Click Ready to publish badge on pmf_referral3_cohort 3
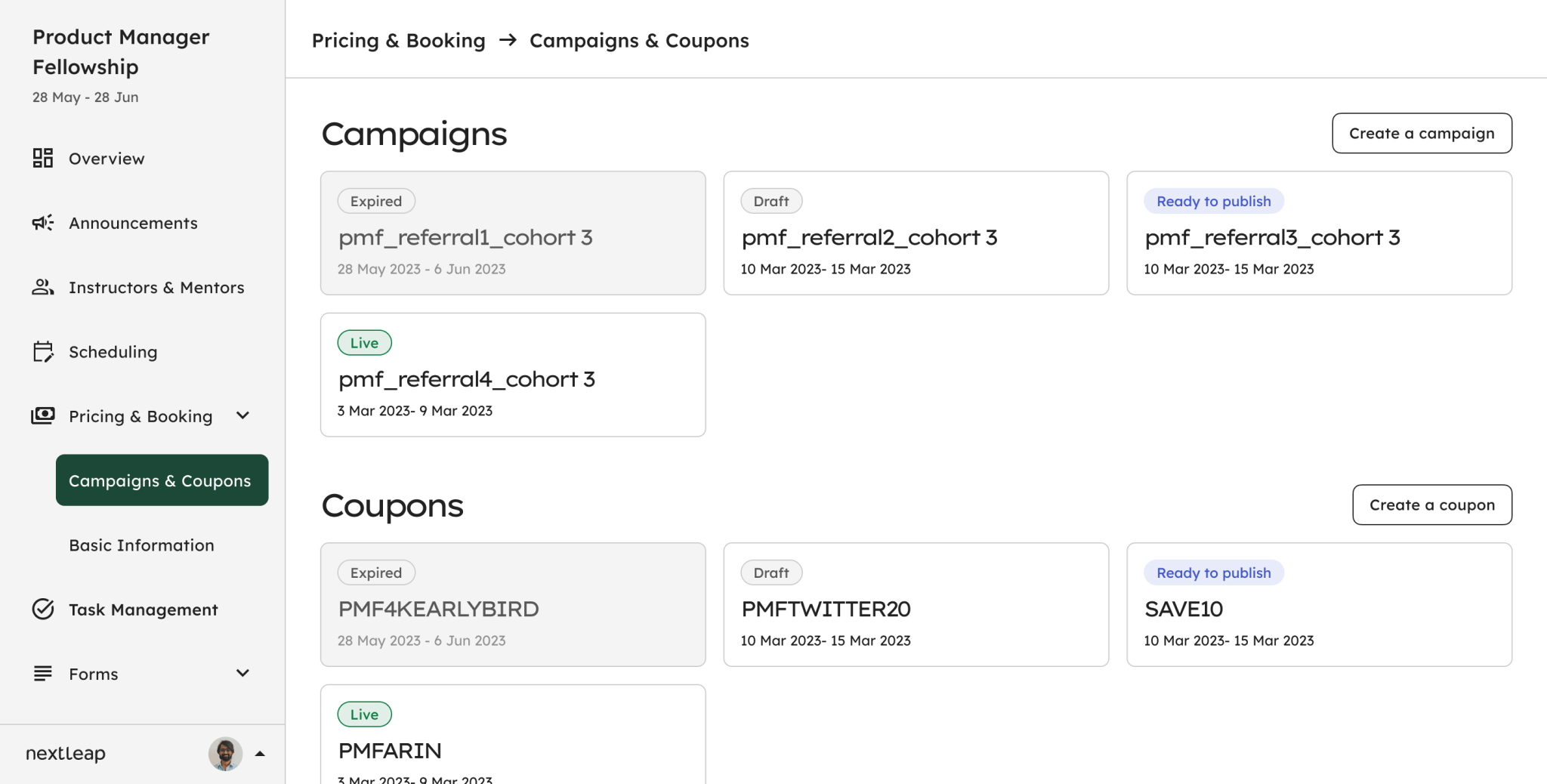This screenshot has height=784, width=1547. click(1214, 201)
